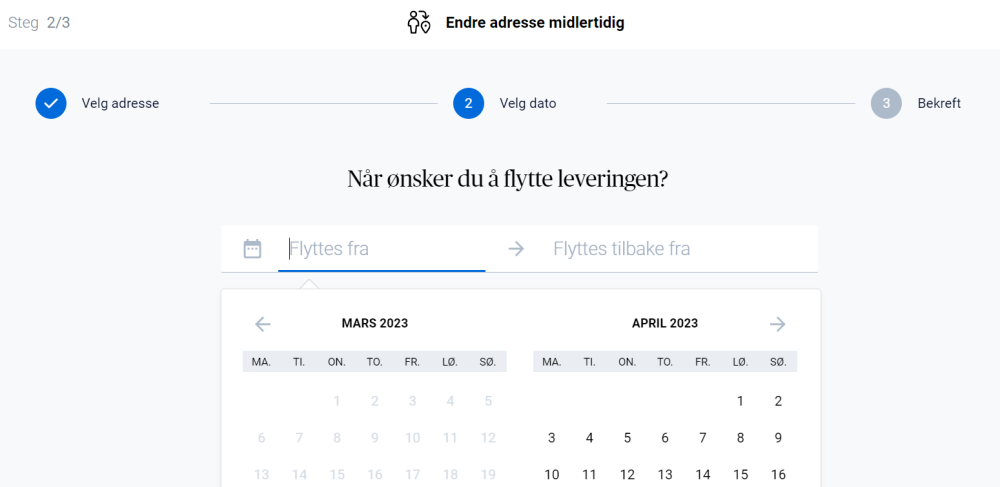The image size is (1000, 487).
Task: Choose April 13 as the date
Action: tap(665, 475)
